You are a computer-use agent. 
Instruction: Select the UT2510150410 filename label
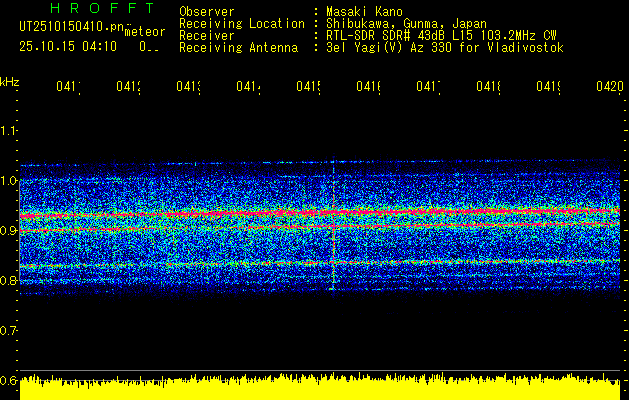point(68,28)
